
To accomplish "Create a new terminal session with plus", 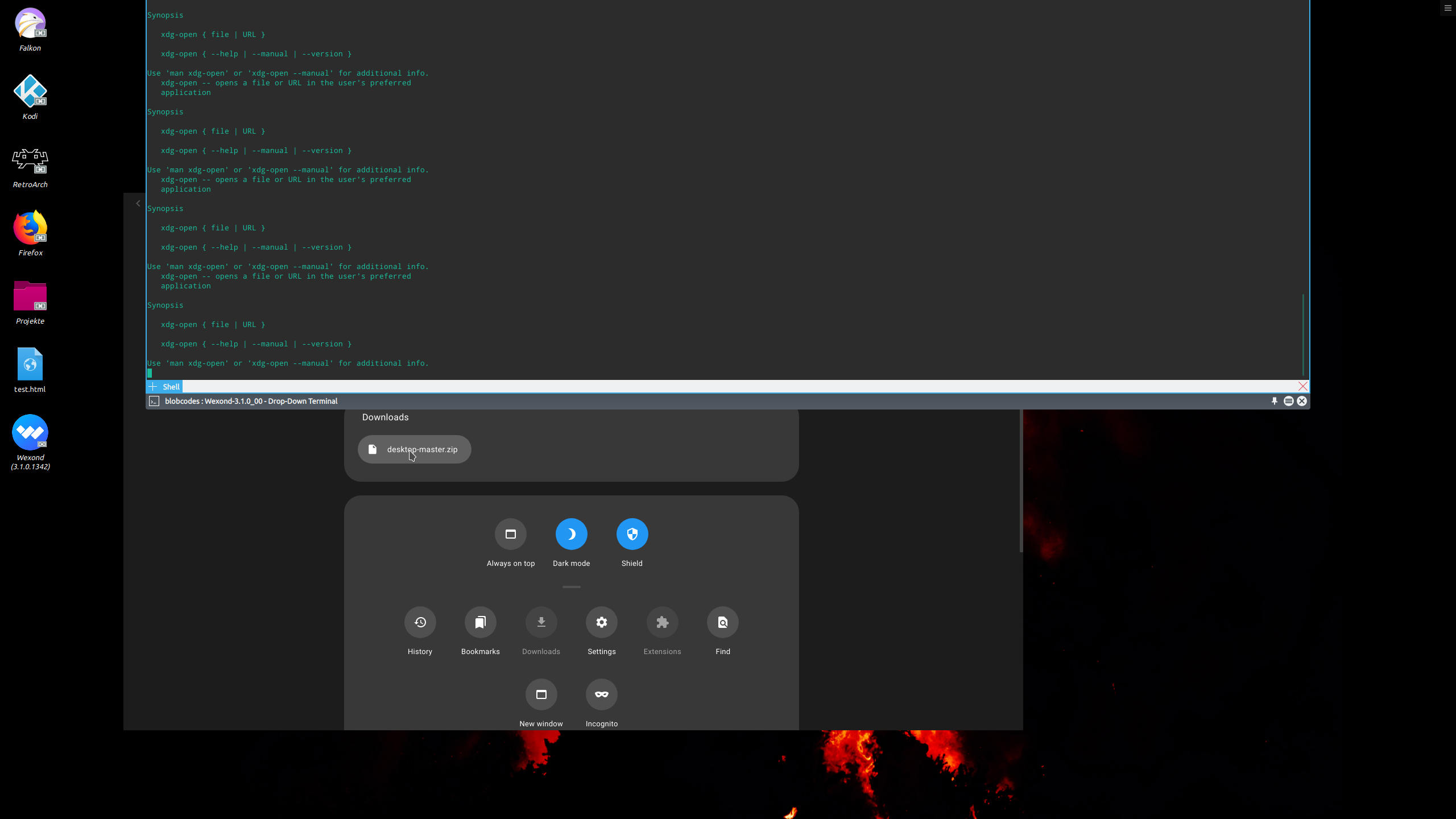I will [x=153, y=386].
